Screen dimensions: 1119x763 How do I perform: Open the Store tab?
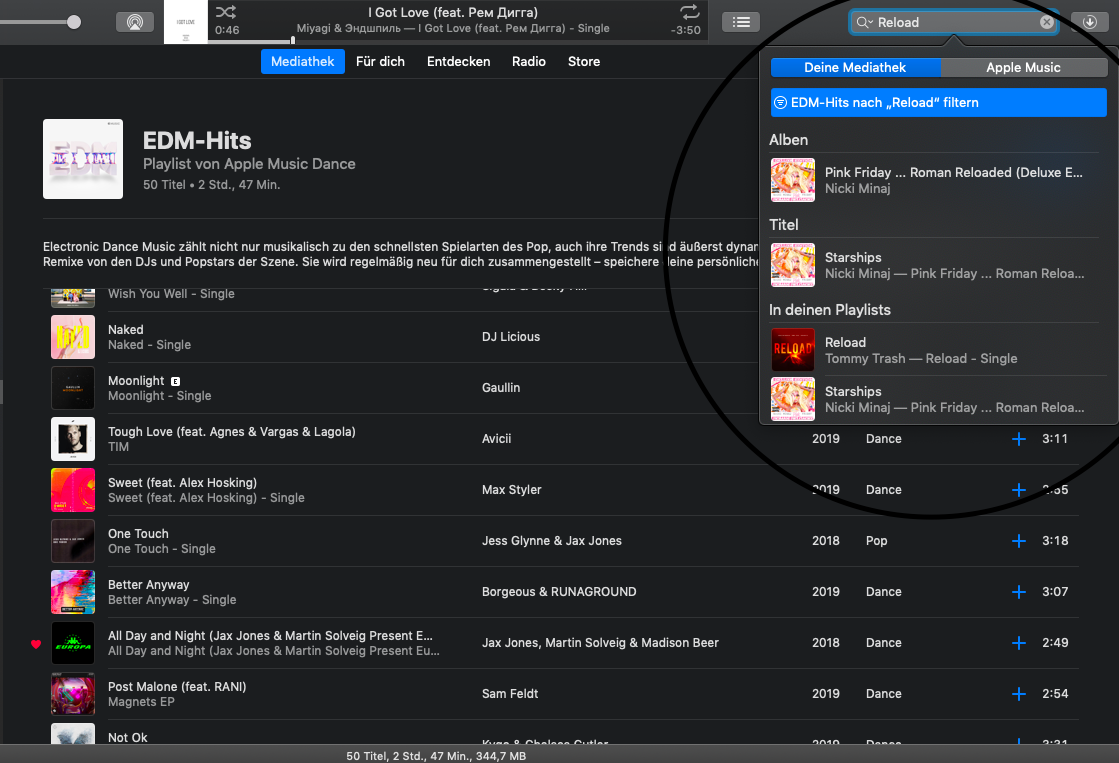(584, 61)
